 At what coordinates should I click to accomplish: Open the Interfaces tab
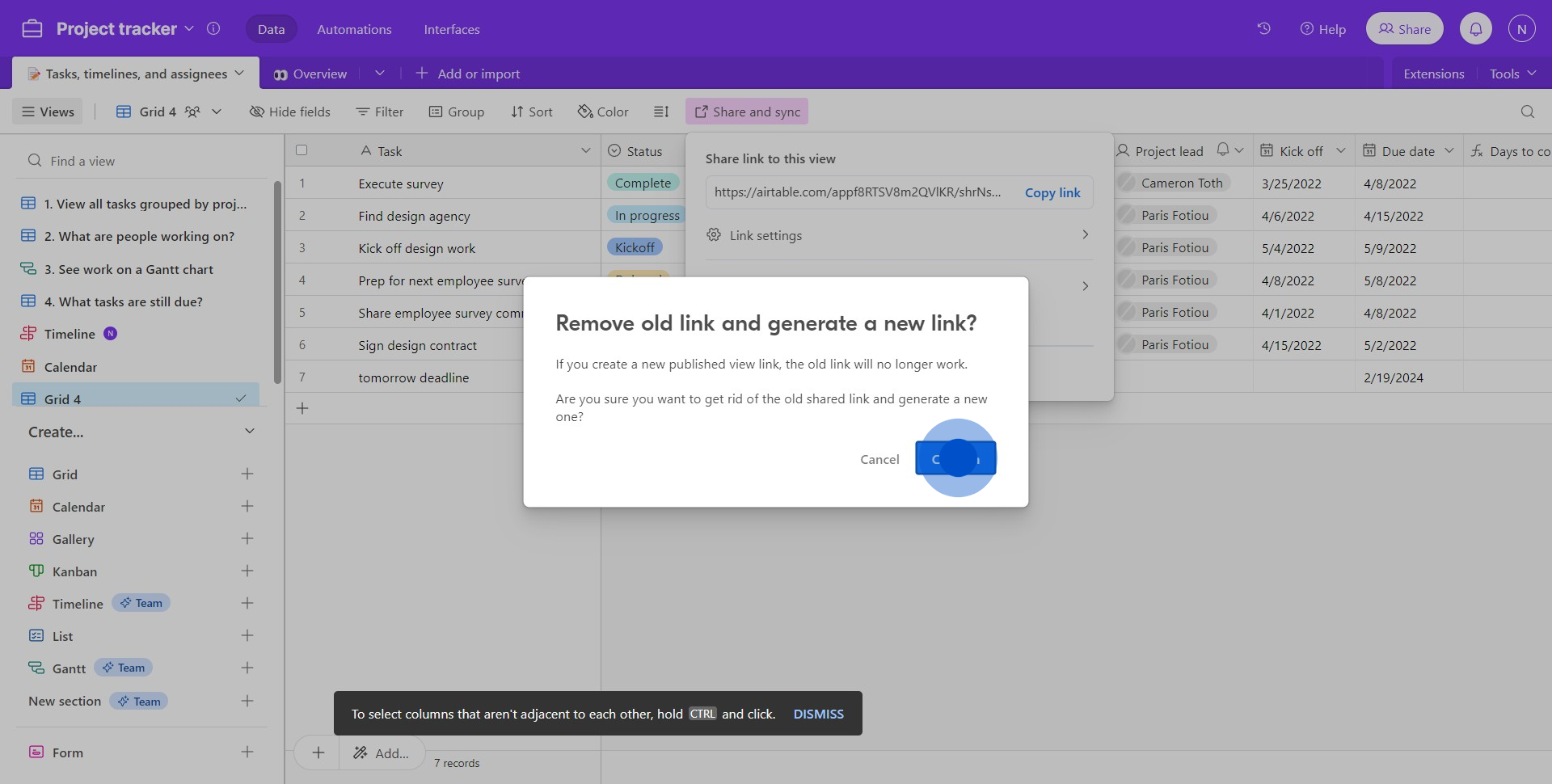451,29
